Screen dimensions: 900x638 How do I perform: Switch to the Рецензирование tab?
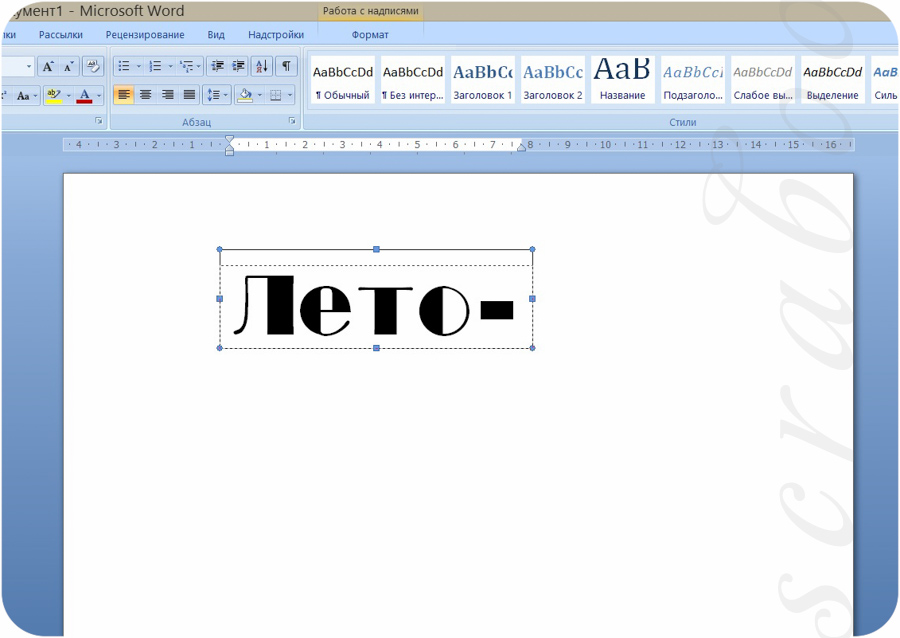(x=145, y=34)
